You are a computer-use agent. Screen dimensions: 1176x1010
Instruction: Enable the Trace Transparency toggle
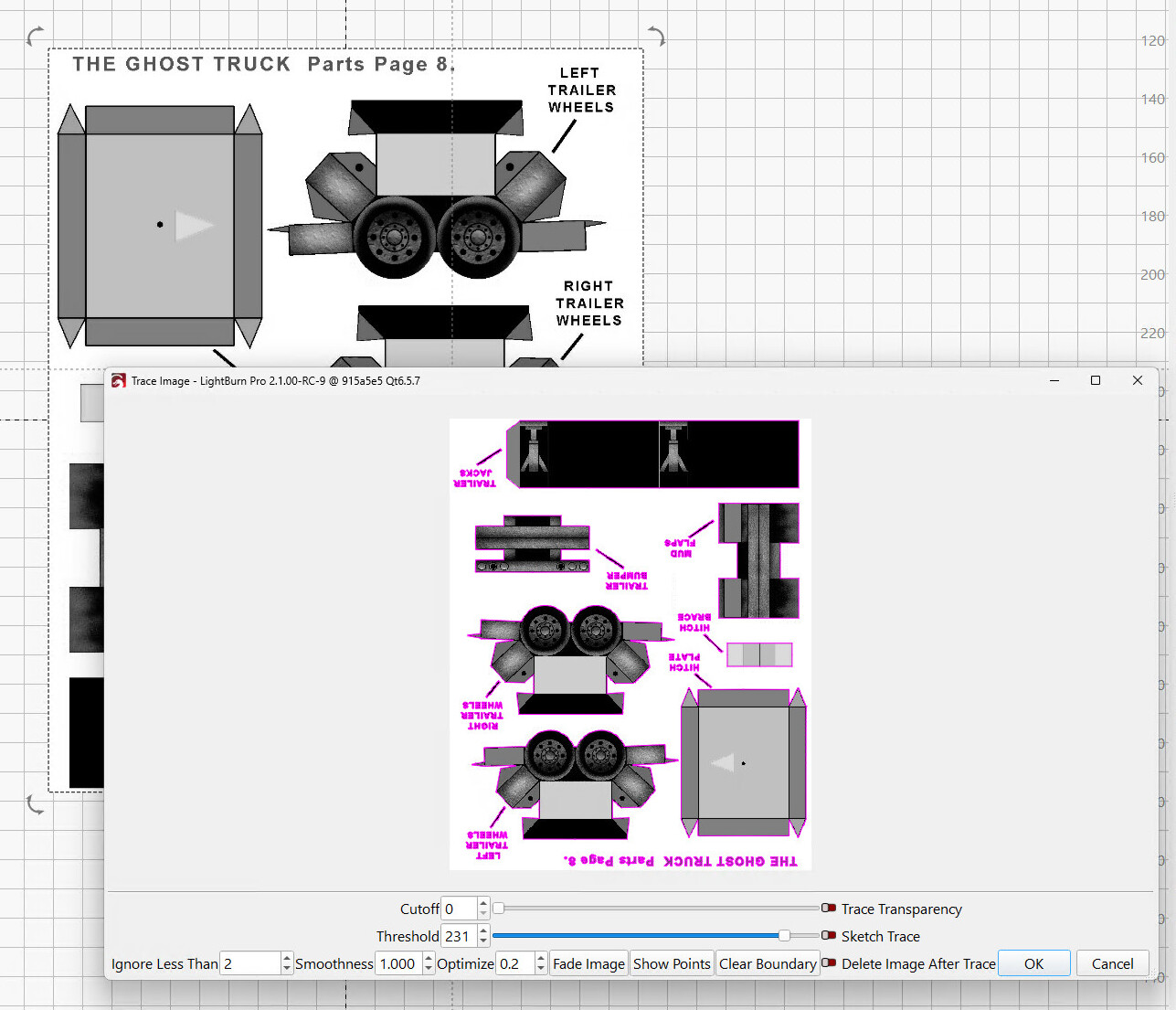(x=829, y=909)
